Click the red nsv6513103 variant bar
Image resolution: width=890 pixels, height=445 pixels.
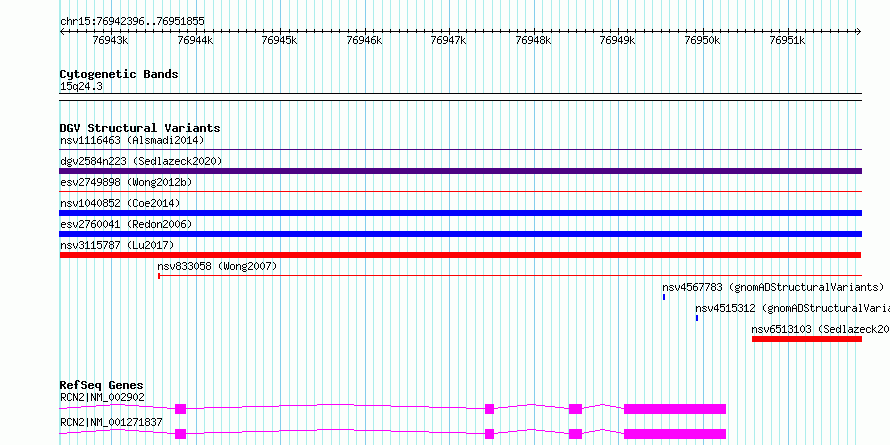point(807,339)
